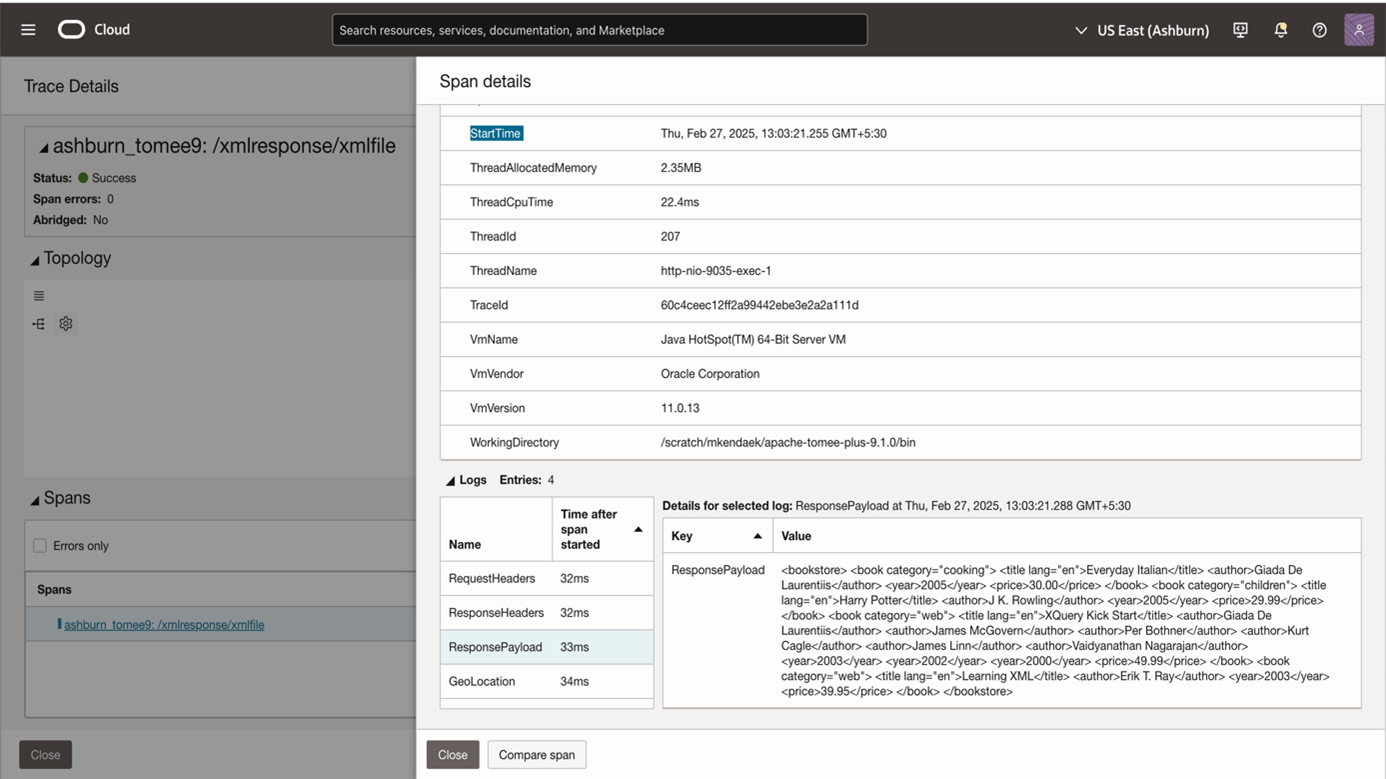Enable the Errors only checkbox
1386x779 pixels.
[40, 546]
